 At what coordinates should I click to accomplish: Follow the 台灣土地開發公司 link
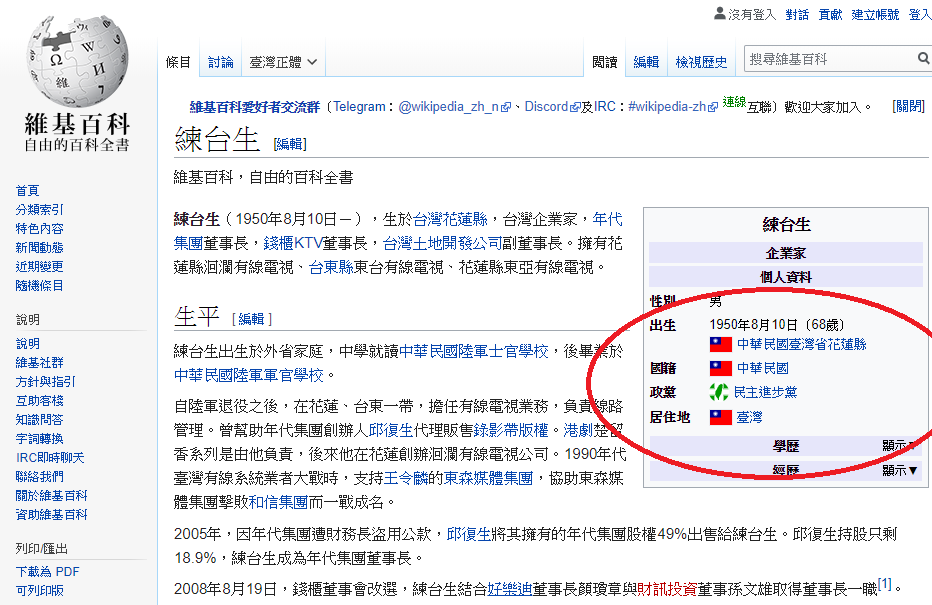(442, 243)
